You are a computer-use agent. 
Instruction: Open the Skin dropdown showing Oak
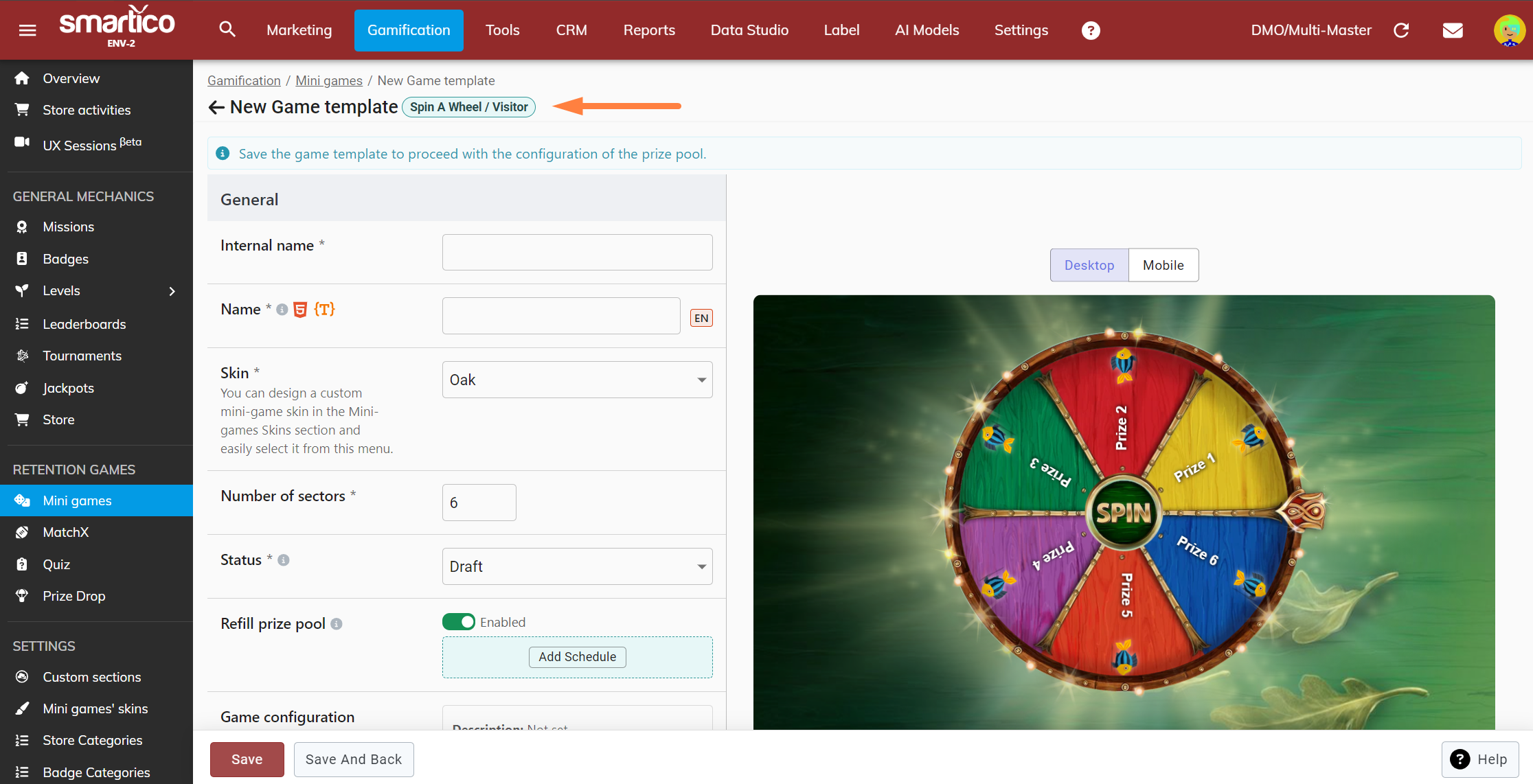pyautogui.click(x=577, y=380)
